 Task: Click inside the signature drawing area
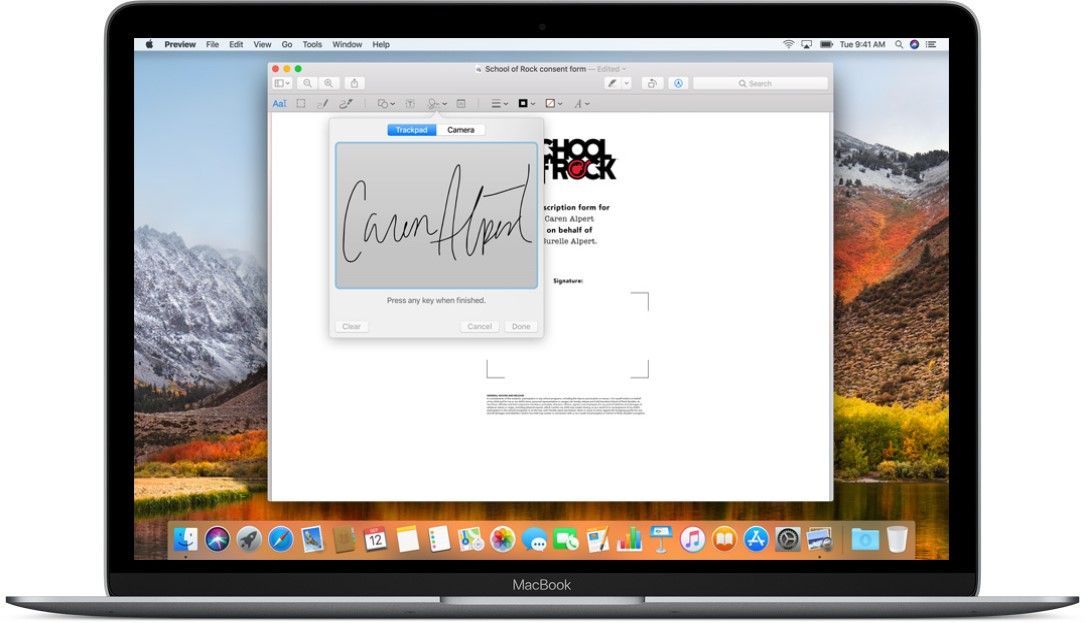click(x=436, y=215)
